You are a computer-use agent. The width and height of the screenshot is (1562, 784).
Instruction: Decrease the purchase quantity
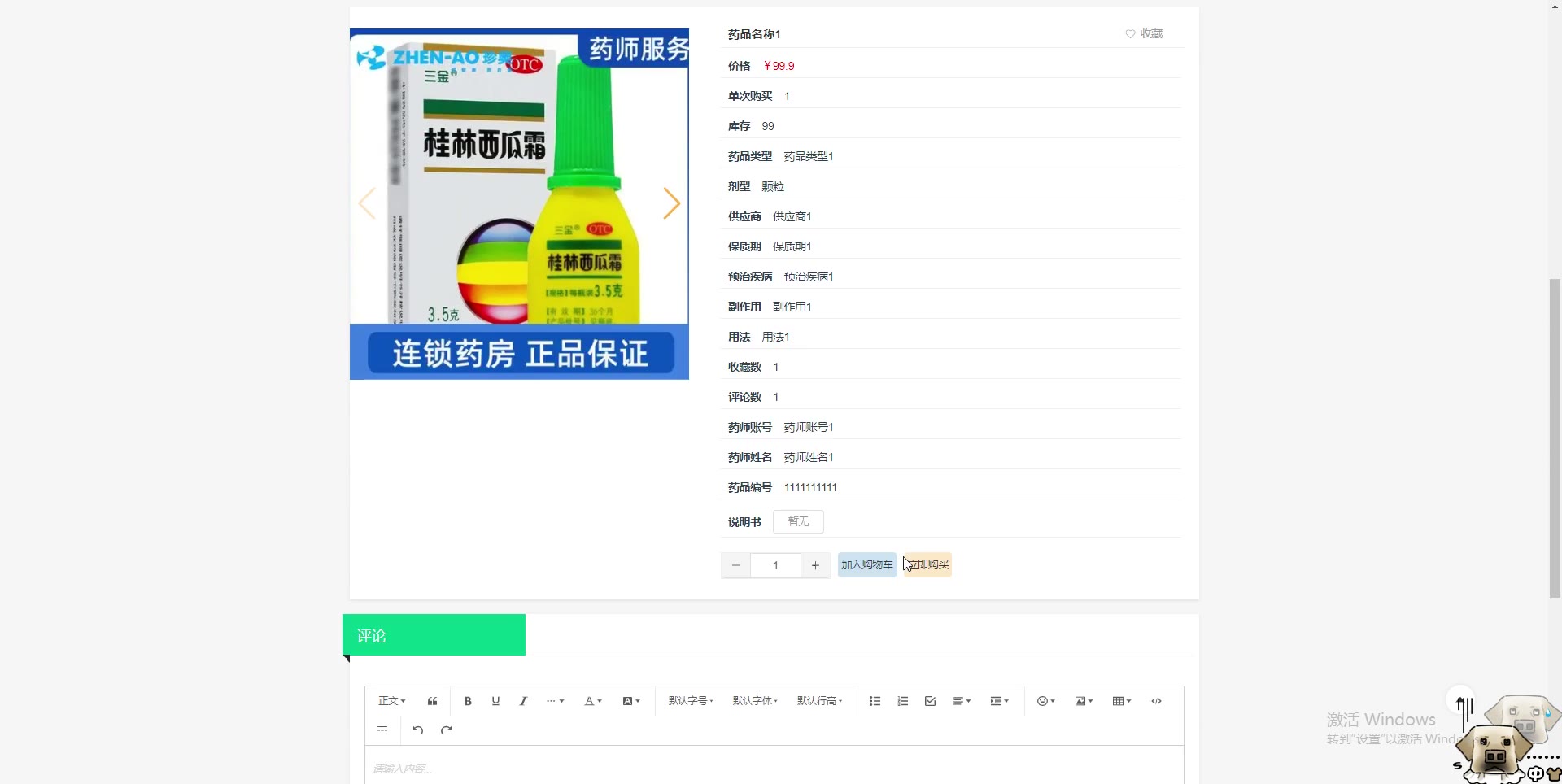coord(735,565)
